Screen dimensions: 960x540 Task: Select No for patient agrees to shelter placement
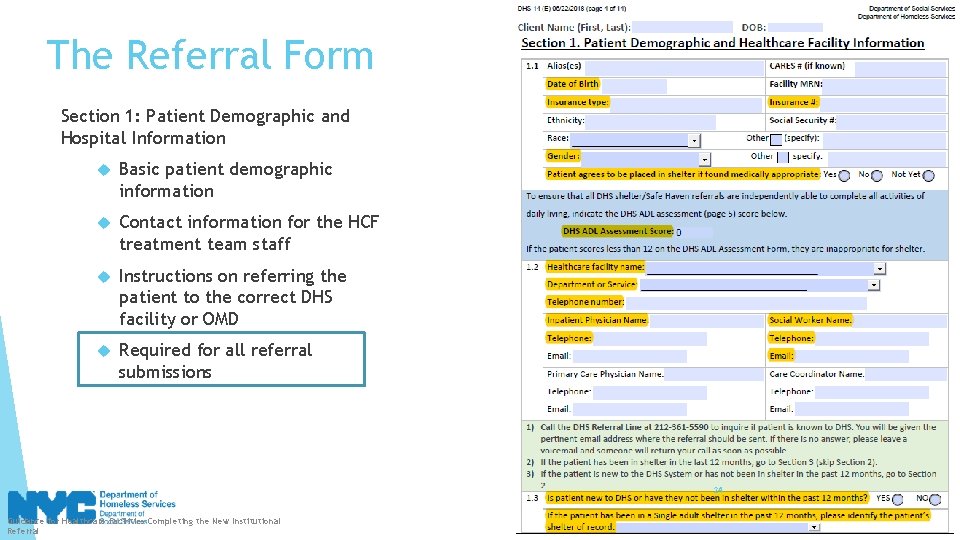point(877,176)
